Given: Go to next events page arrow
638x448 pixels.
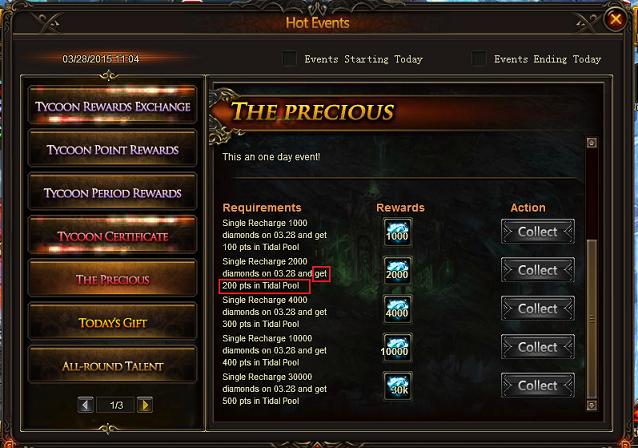Looking at the screenshot, I should 145,405.
